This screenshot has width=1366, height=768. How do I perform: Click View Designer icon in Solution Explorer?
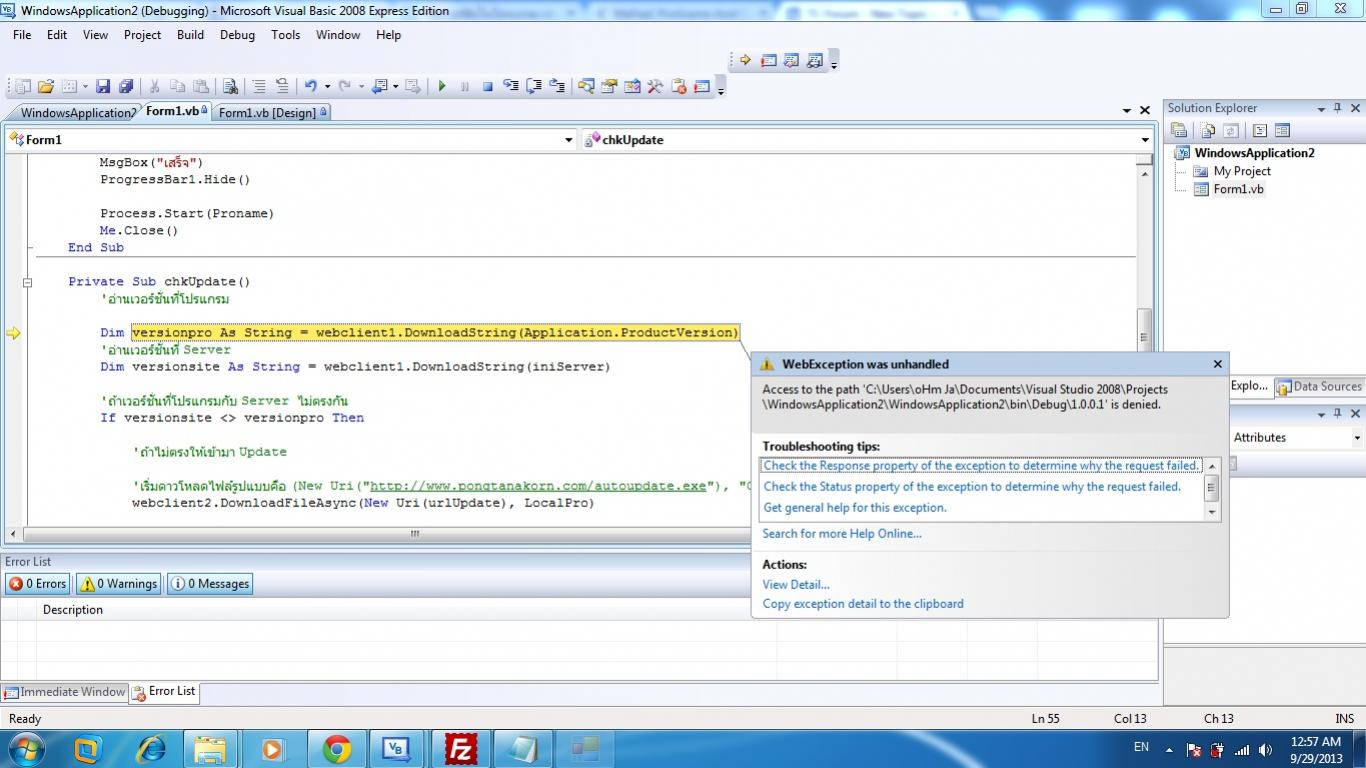click(1282, 130)
